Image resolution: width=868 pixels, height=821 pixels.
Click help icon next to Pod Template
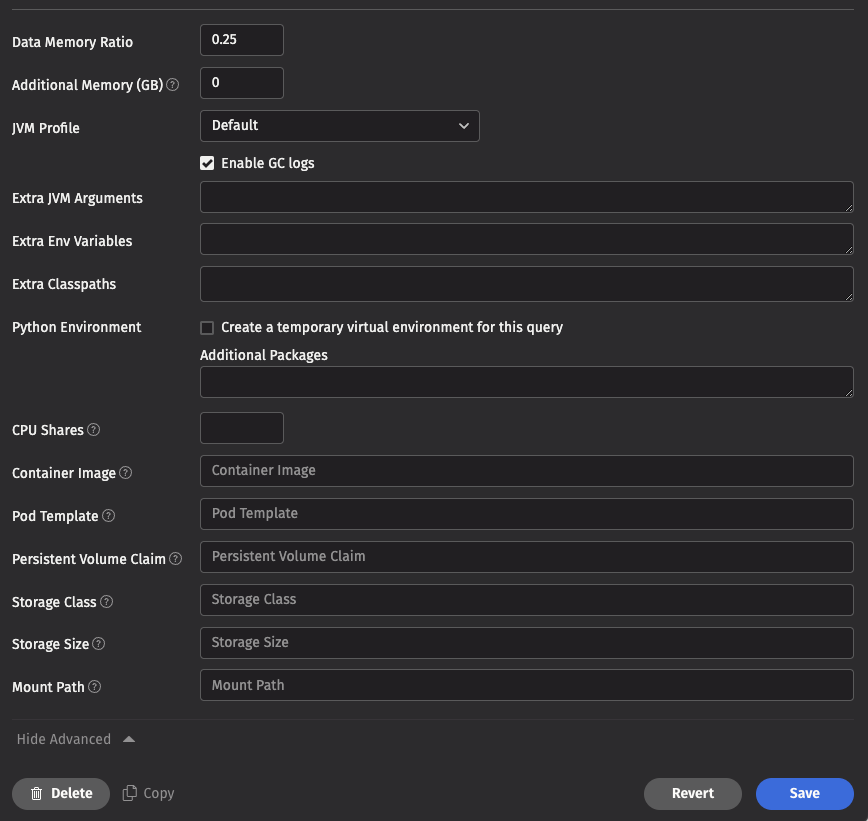(x=109, y=516)
